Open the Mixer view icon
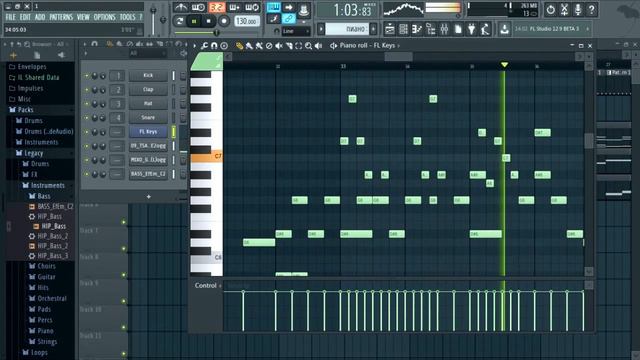The image size is (640, 360). [444, 29]
